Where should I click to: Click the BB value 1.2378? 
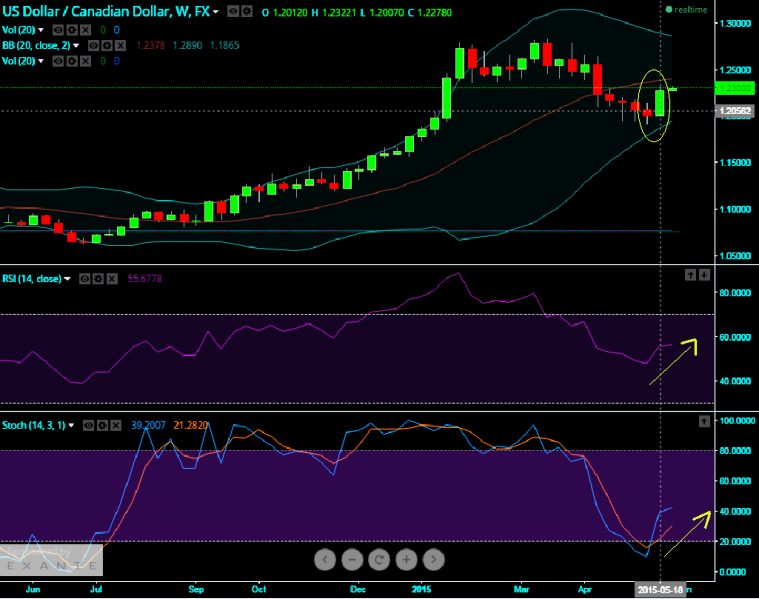(151, 46)
